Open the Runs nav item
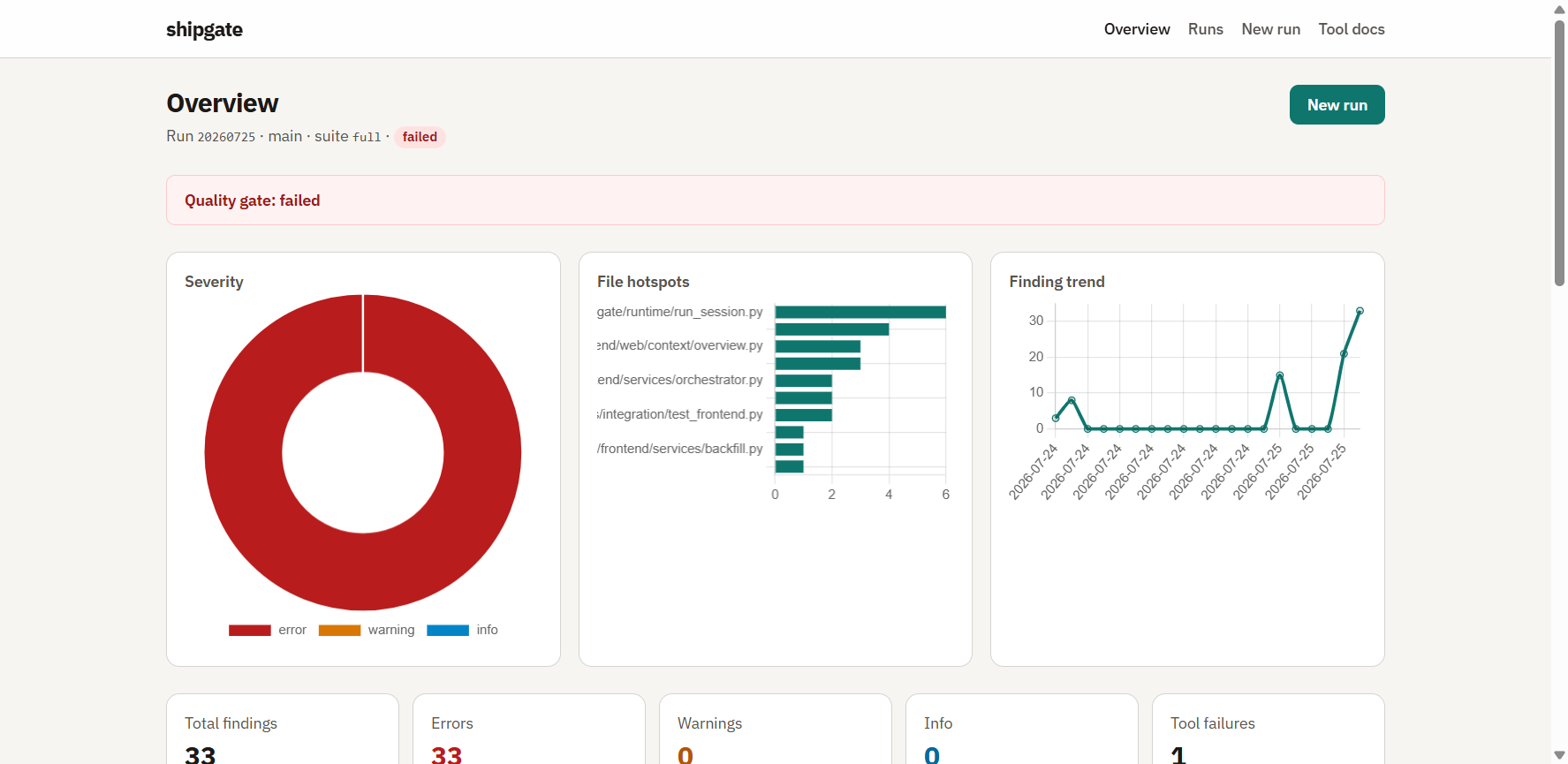Screen dimensions: 1568x764 pos(1206,29)
